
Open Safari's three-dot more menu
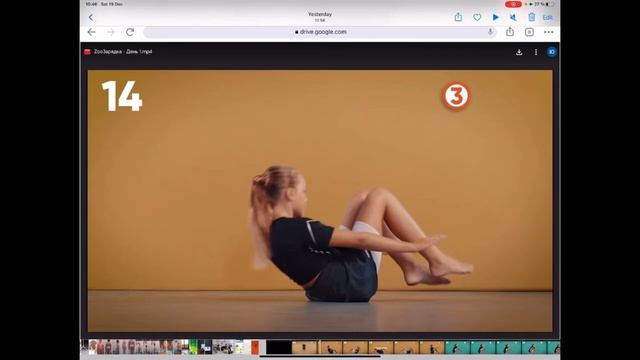click(x=549, y=32)
